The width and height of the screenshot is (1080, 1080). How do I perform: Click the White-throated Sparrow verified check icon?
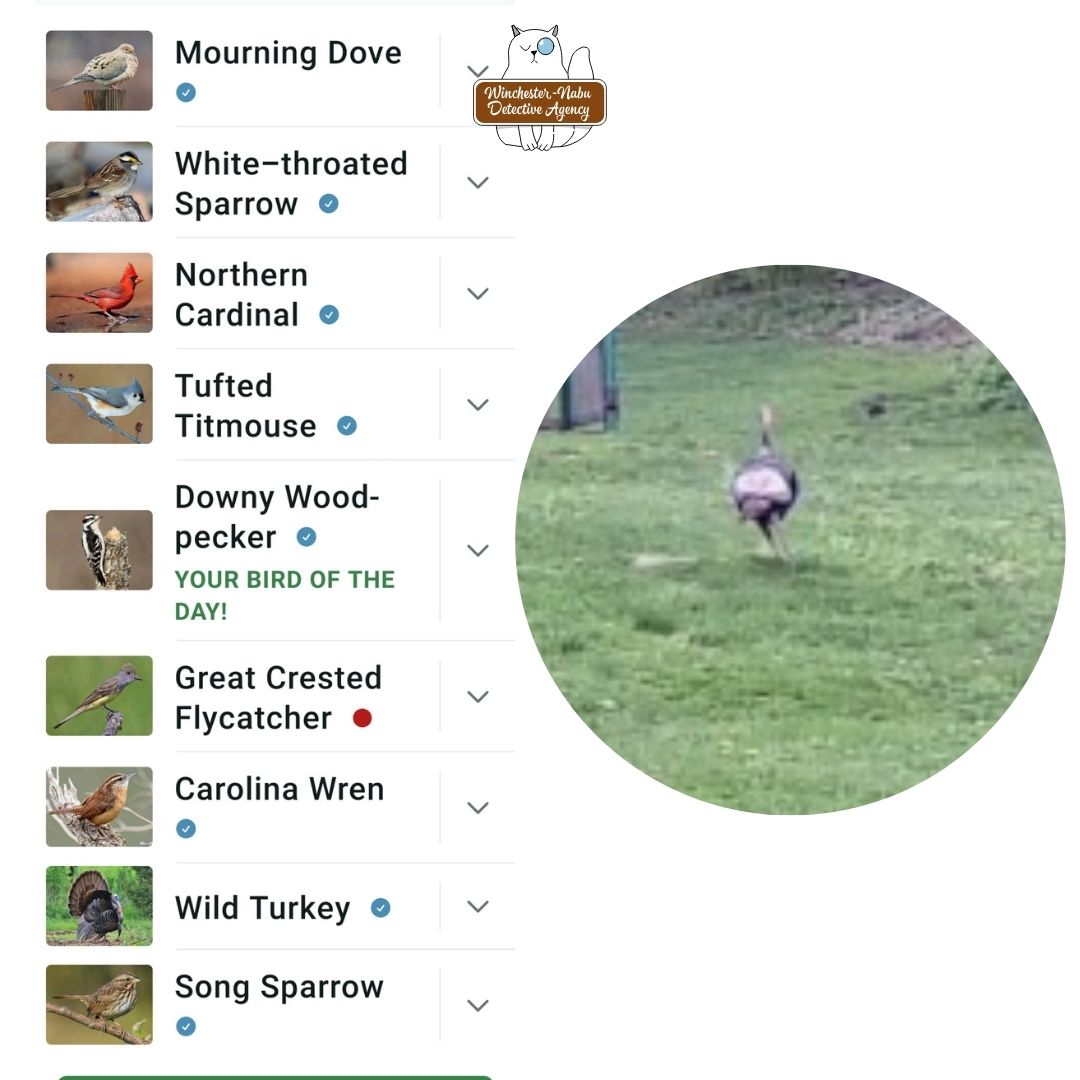pyautogui.click(x=329, y=204)
